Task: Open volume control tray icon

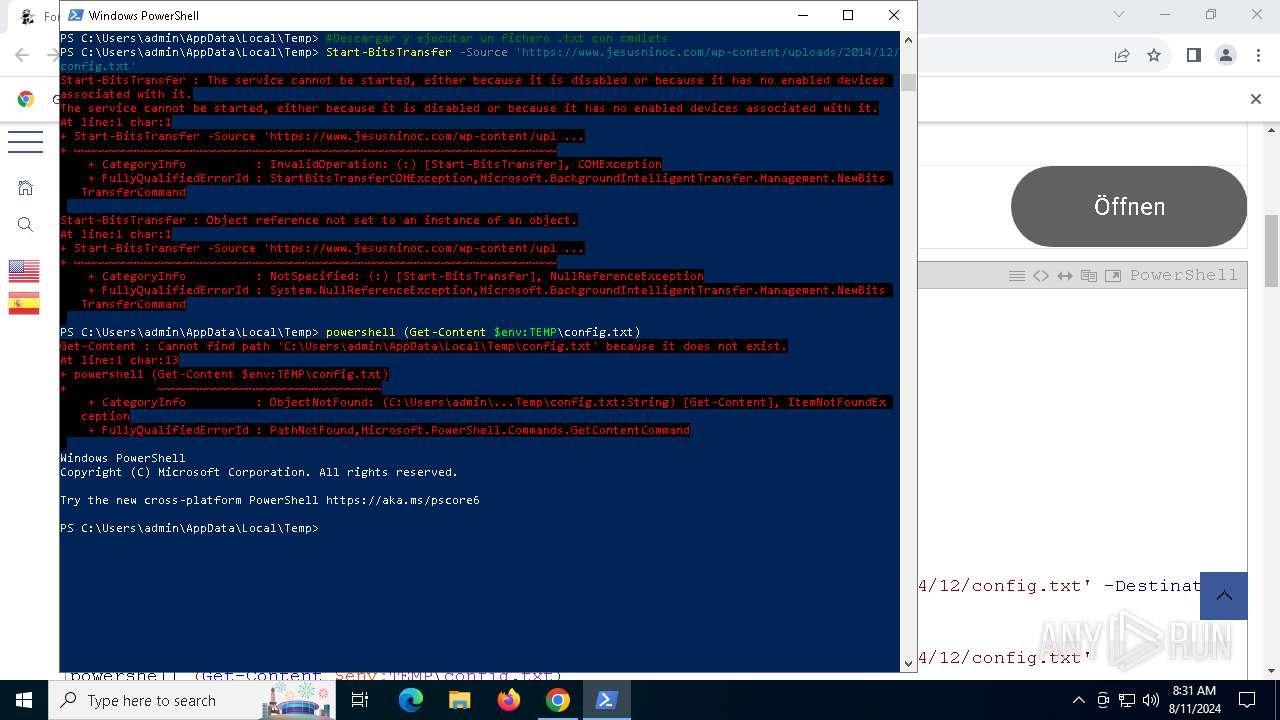Action: (1151, 700)
